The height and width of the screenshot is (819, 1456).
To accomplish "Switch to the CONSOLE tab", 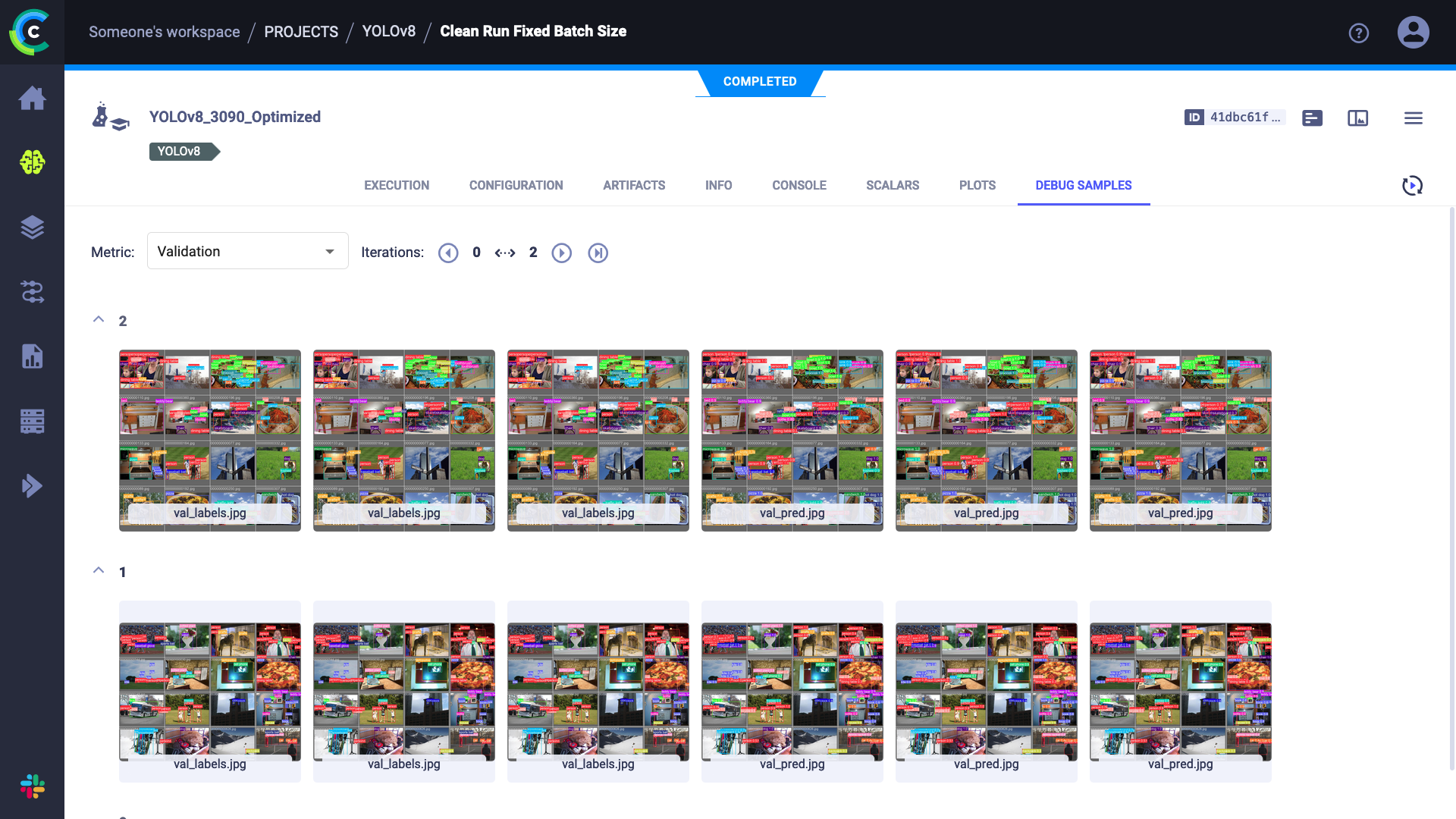I will pyautogui.click(x=799, y=185).
